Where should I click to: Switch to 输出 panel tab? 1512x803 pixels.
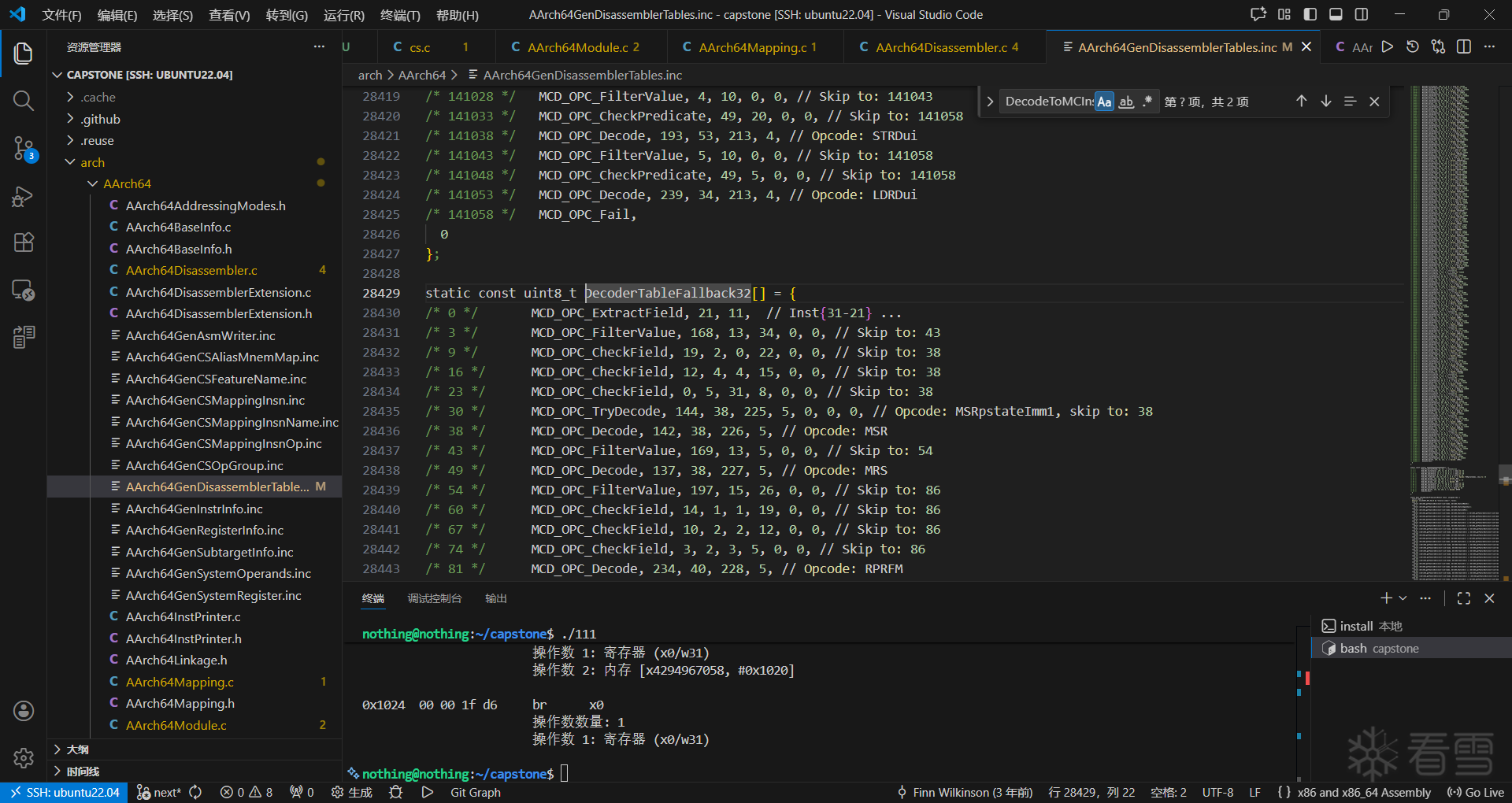(x=496, y=598)
